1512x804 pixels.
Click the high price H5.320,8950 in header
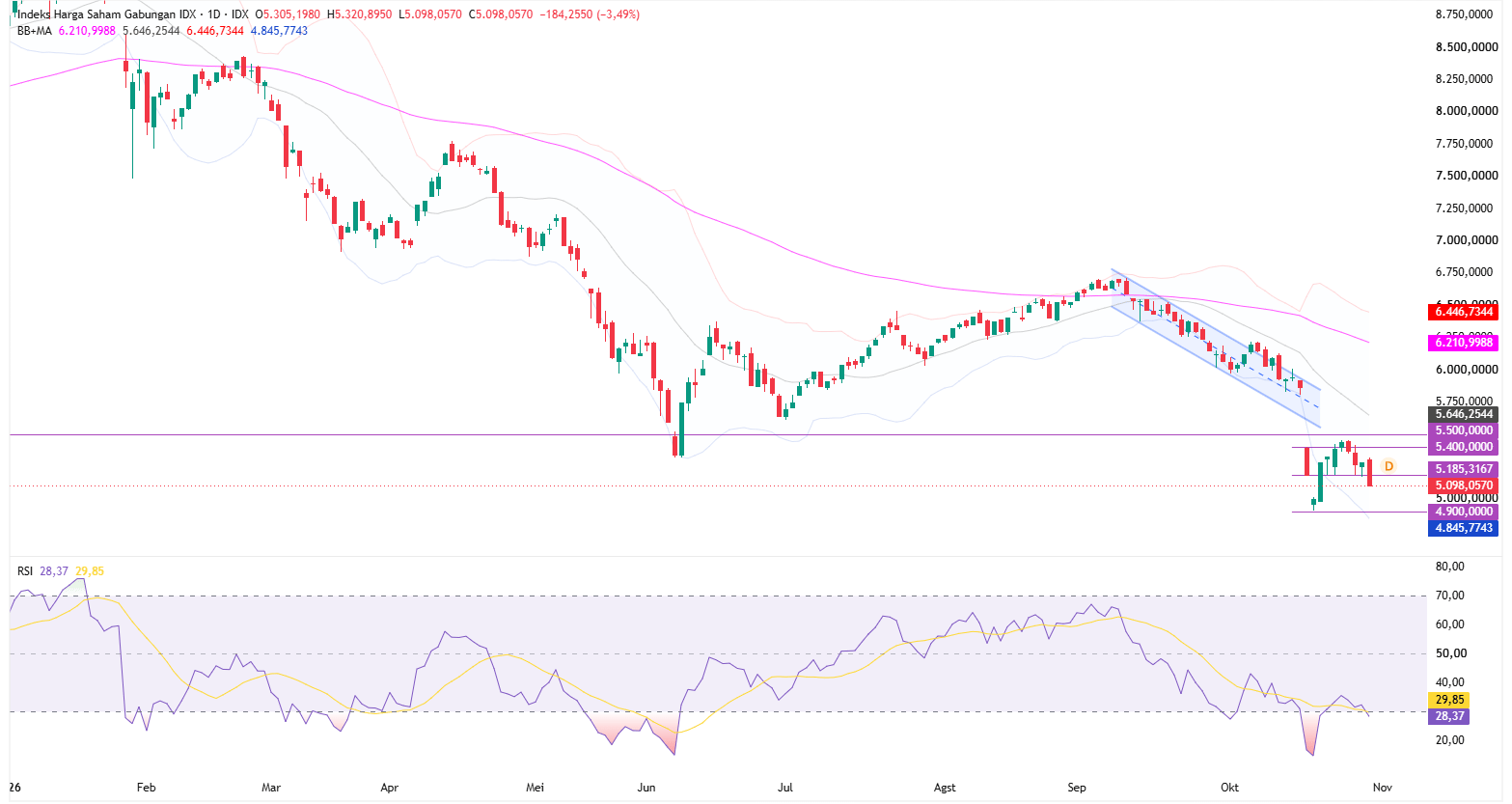click(x=359, y=14)
